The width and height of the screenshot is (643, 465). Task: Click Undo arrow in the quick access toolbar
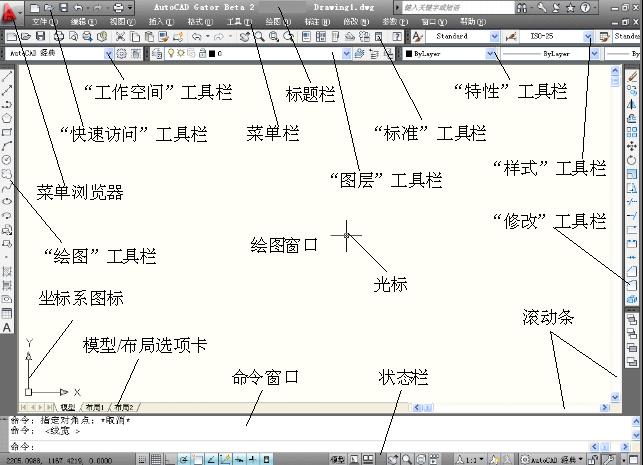click(78, 7)
